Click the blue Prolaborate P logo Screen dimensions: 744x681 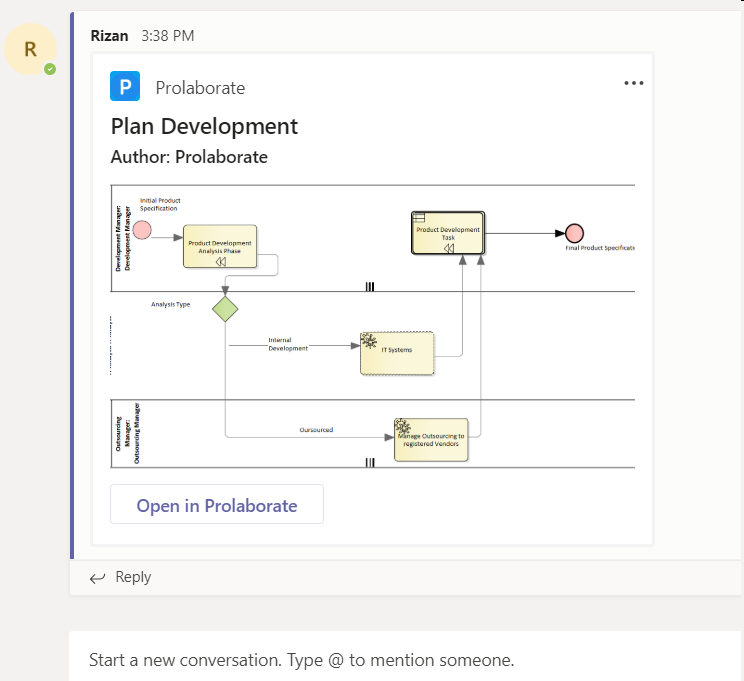(125, 88)
